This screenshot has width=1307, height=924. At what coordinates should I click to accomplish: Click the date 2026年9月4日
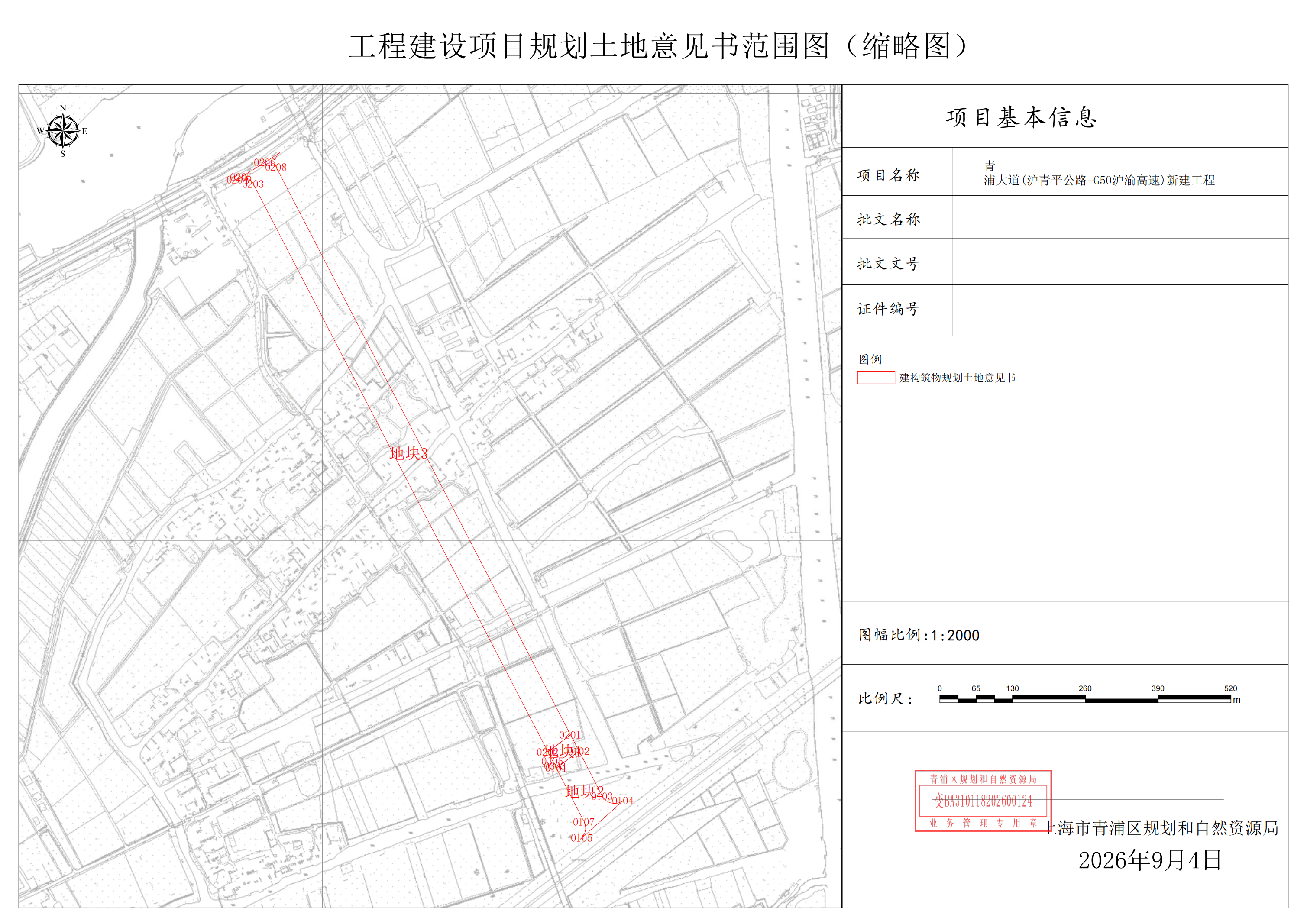pos(1150,860)
